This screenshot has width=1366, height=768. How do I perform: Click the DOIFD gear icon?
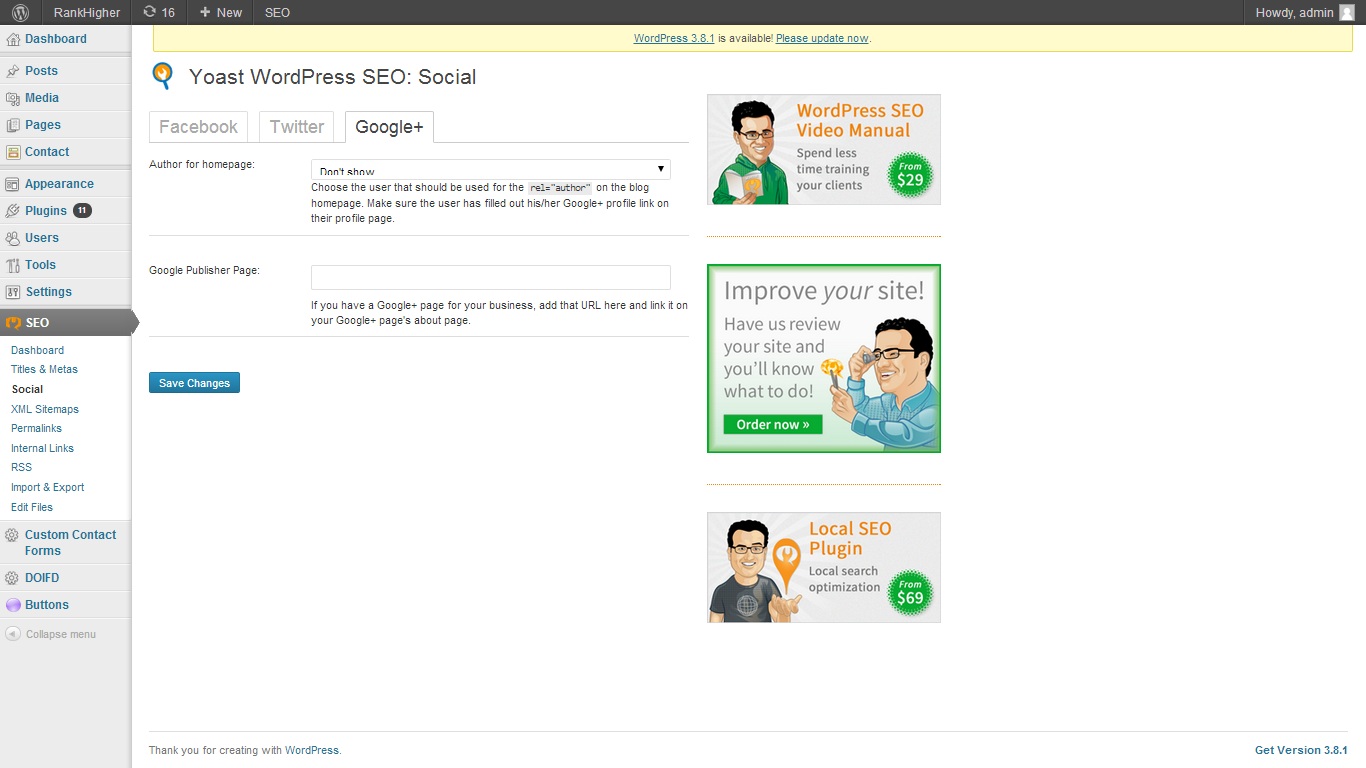13,578
